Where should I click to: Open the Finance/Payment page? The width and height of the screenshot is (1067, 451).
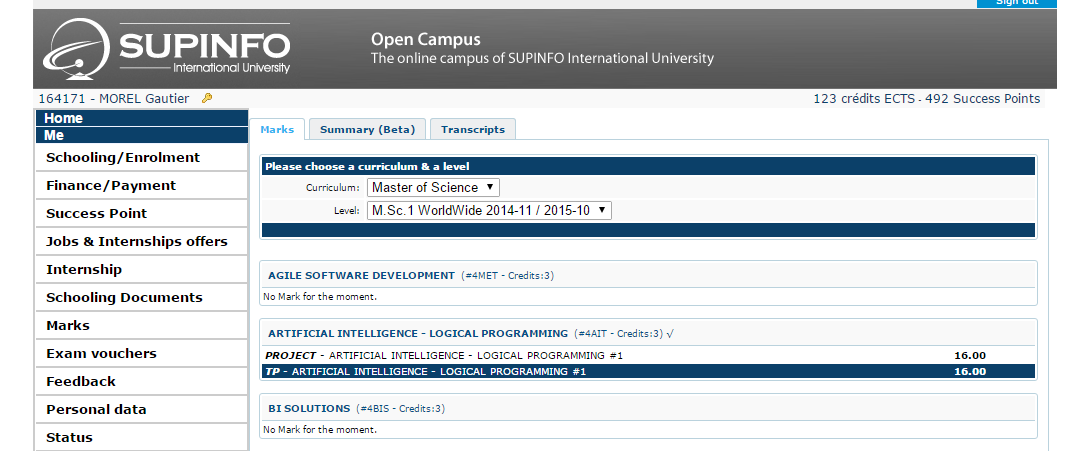(x=142, y=185)
